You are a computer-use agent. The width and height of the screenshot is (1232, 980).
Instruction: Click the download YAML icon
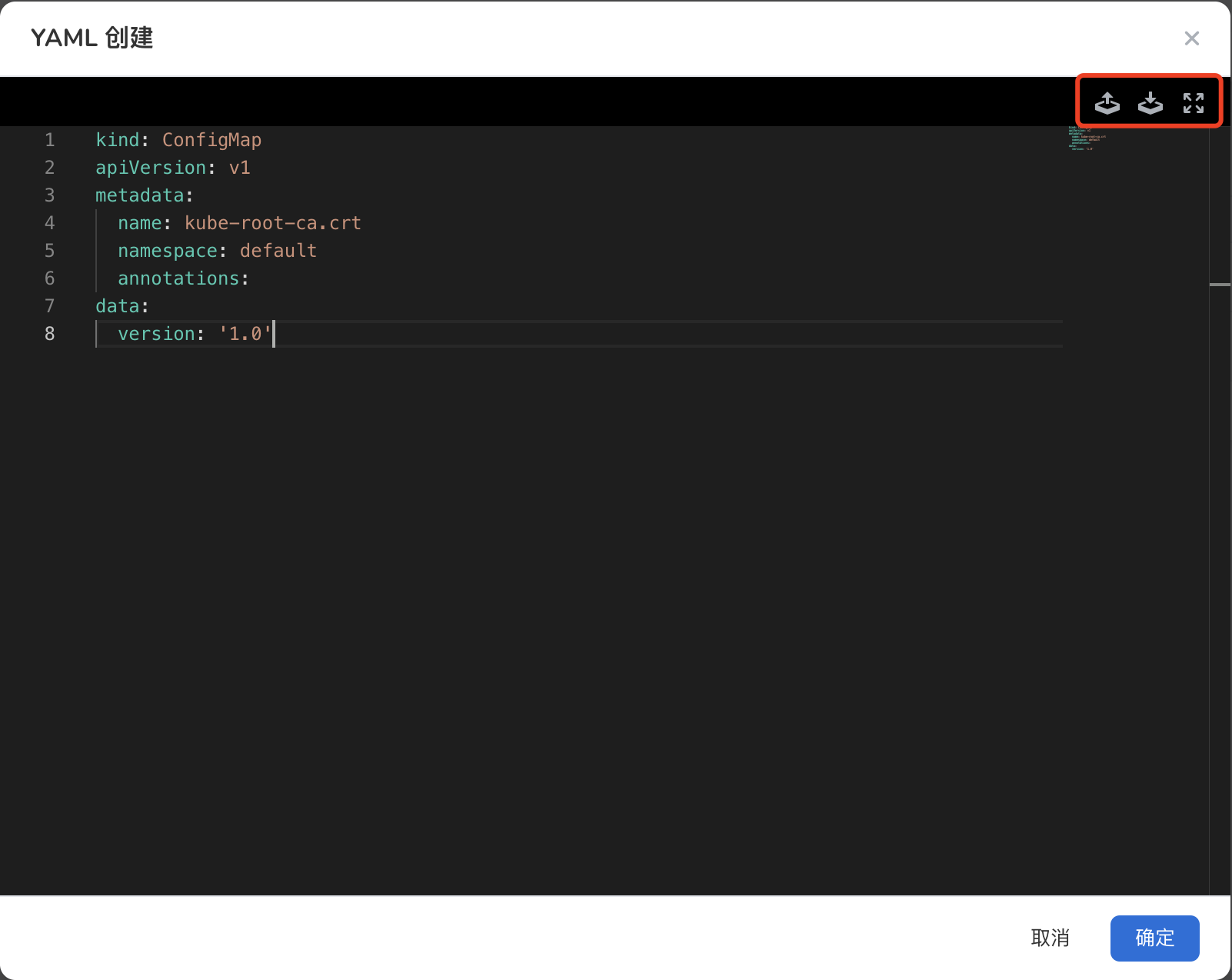pyautogui.click(x=1150, y=102)
